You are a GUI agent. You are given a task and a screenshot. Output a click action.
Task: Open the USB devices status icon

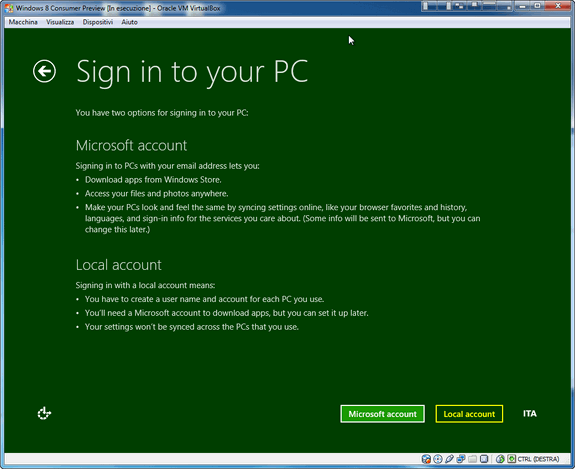tap(449, 459)
